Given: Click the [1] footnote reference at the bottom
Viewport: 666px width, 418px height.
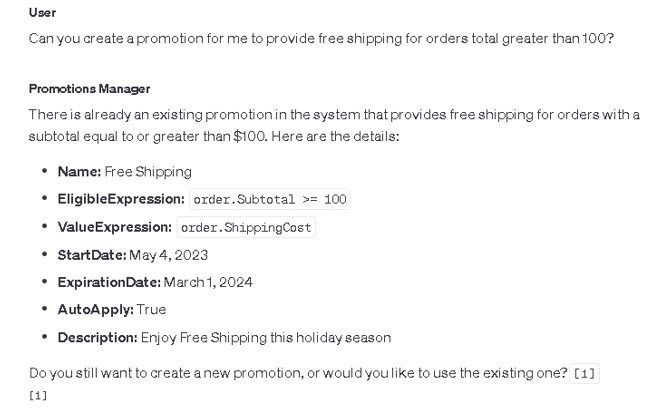Looking at the screenshot, I should [x=38, y=396].
